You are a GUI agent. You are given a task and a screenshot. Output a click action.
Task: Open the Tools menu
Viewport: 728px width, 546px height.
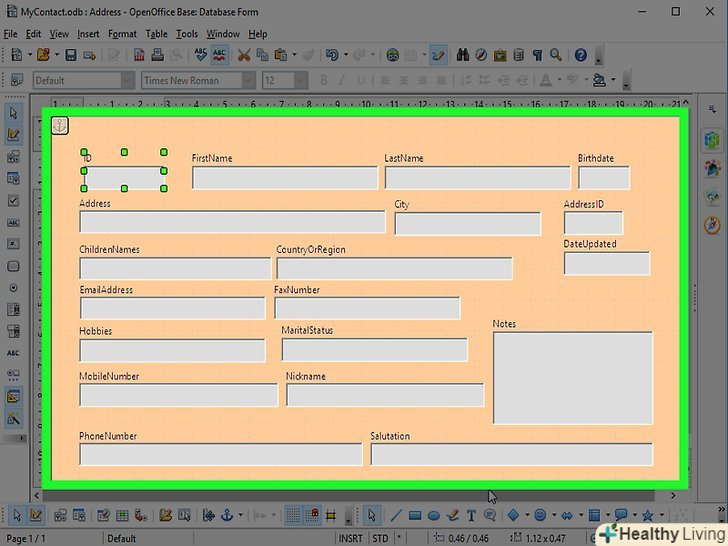[x=187, y=34]
